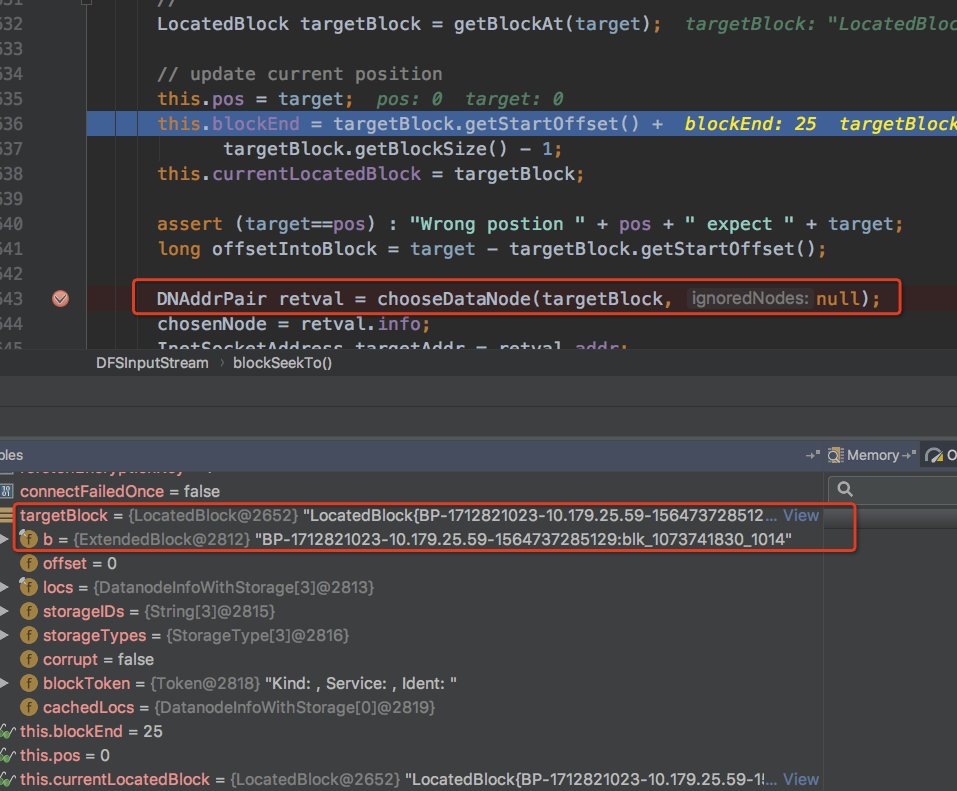Click the magnifier icon in search field
Image resolution: width=957 pixels, height=791 pixels.
[x=845, y=489]
